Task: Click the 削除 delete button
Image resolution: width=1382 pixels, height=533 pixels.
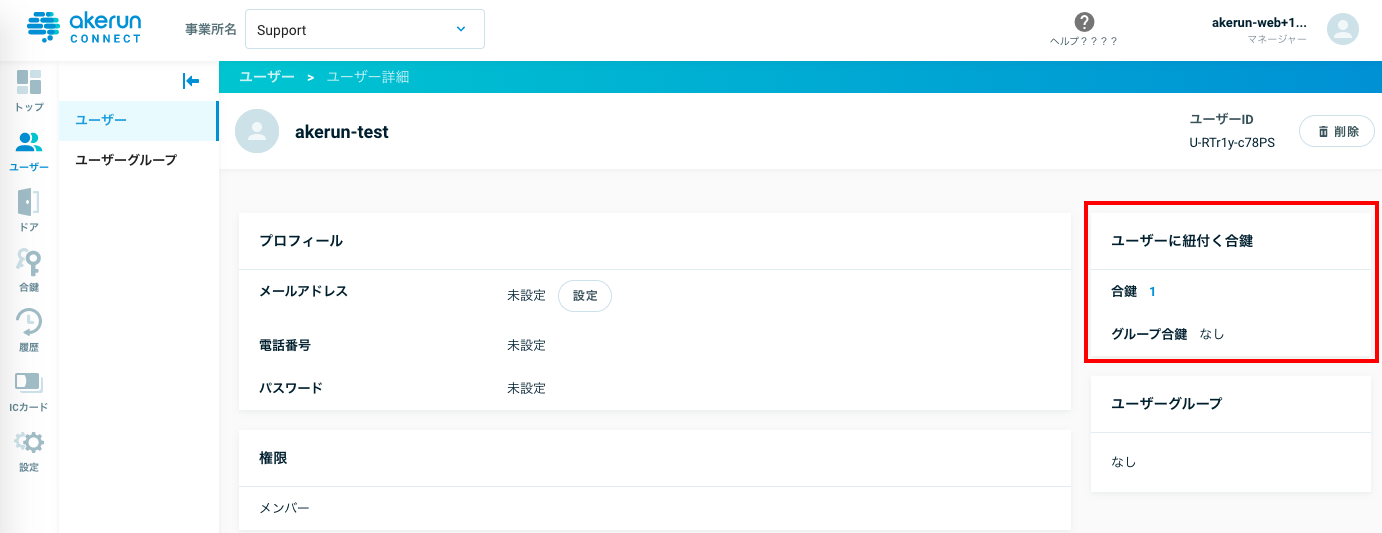Action: [x=1336, y=131]
